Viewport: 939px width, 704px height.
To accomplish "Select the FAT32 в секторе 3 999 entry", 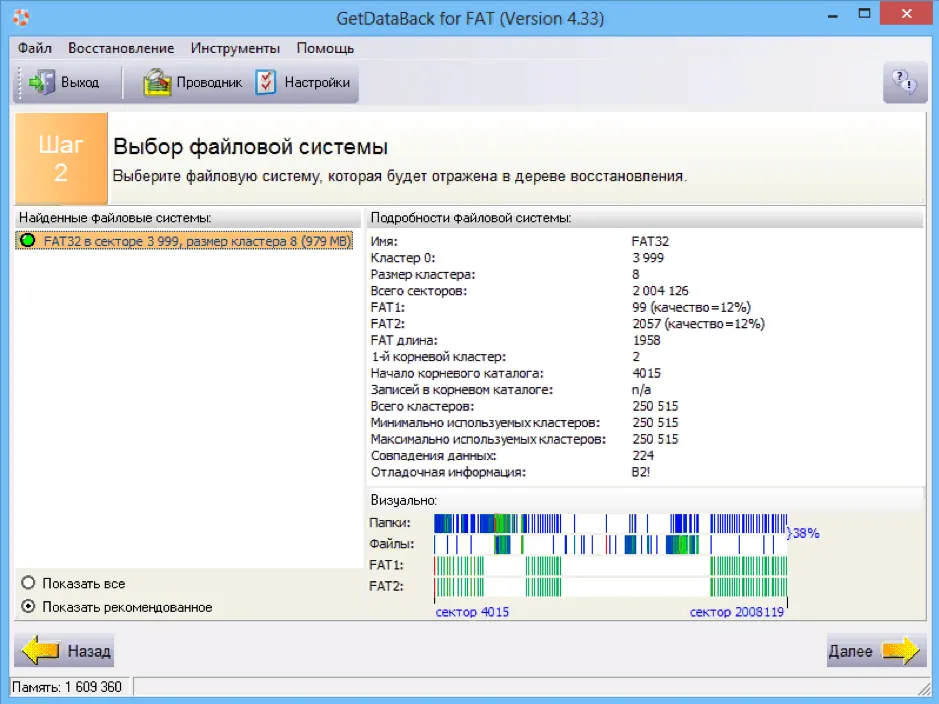I will [184, 241].
